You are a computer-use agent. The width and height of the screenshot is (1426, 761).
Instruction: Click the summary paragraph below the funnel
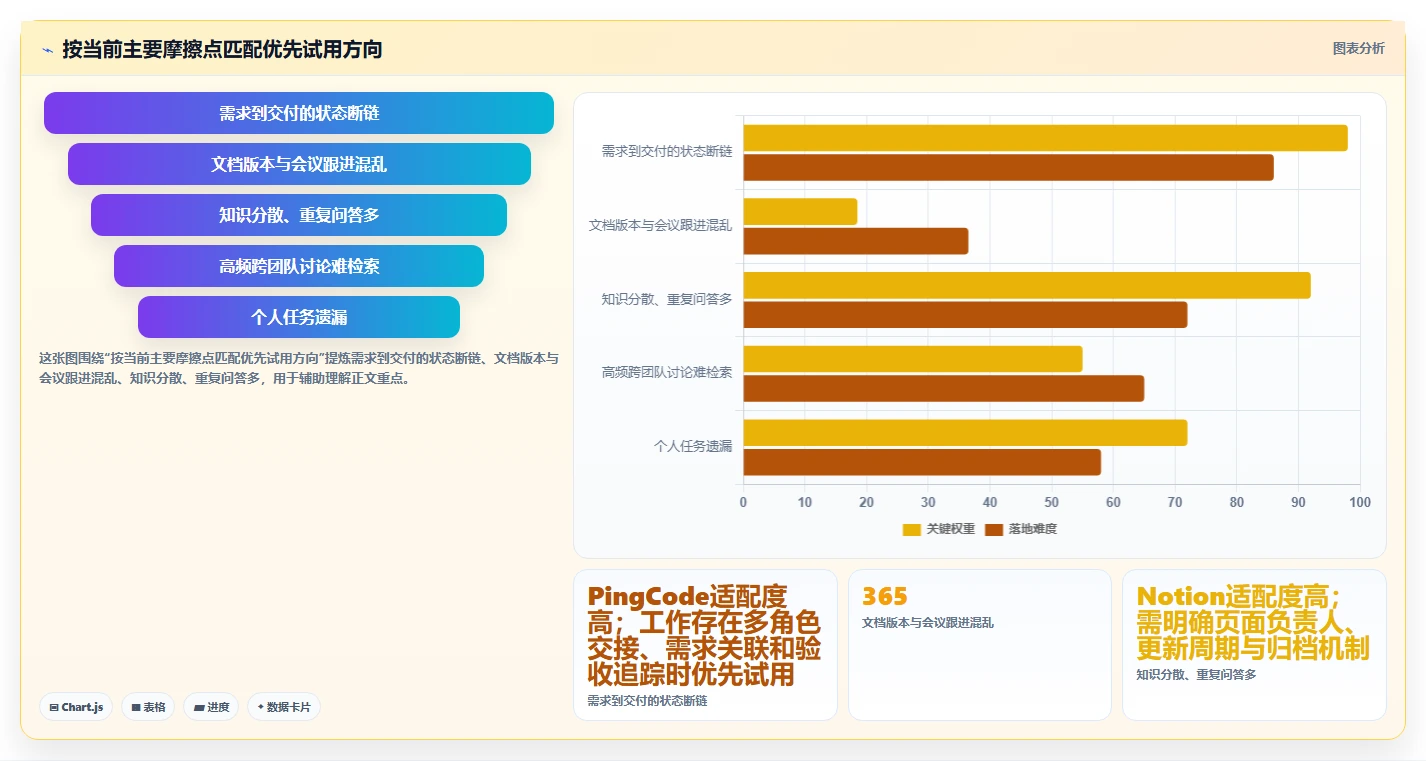coord(299,368)
